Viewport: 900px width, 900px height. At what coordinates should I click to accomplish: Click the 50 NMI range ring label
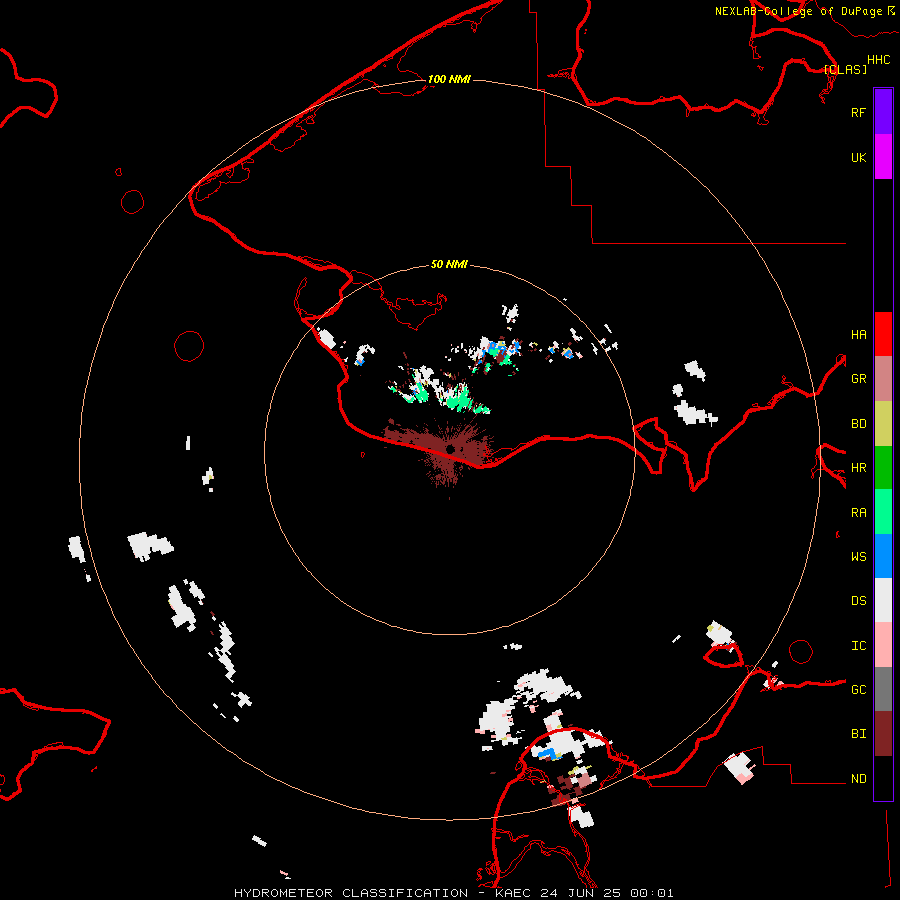click(449, 264)
